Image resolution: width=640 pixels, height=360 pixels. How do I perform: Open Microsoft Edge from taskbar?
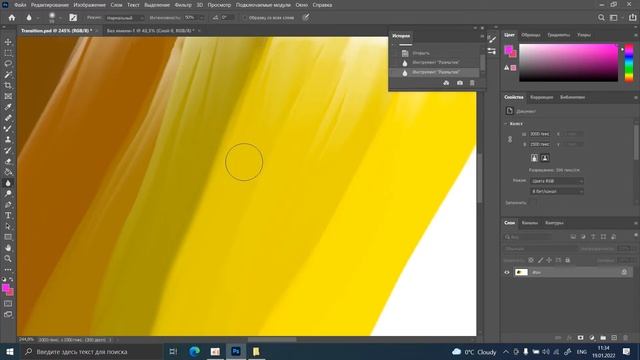(194, 351)
